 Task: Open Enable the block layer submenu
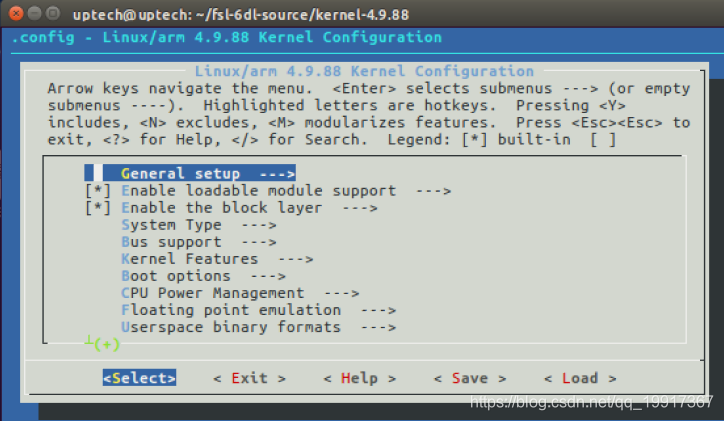[x=249, y=208]
